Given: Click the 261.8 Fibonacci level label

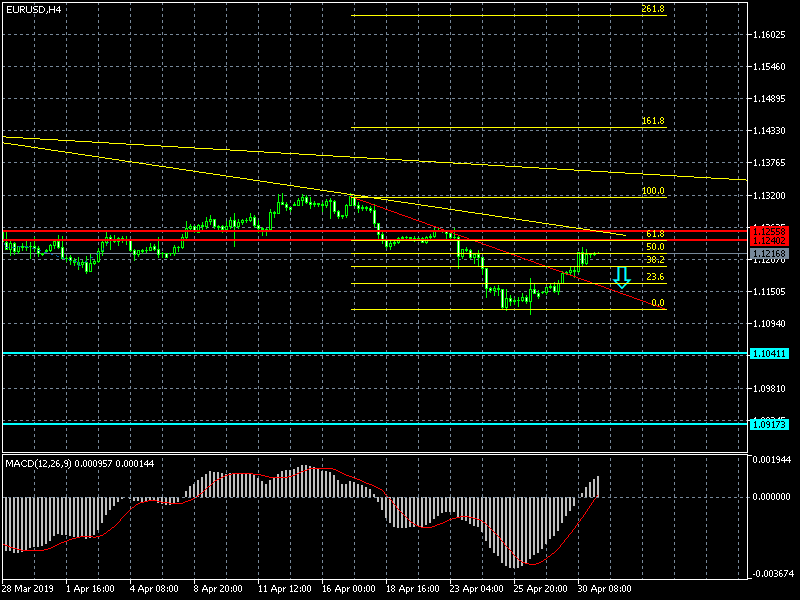Looking at the screenshot, I should pyautogui.click(x=652, y=9).
